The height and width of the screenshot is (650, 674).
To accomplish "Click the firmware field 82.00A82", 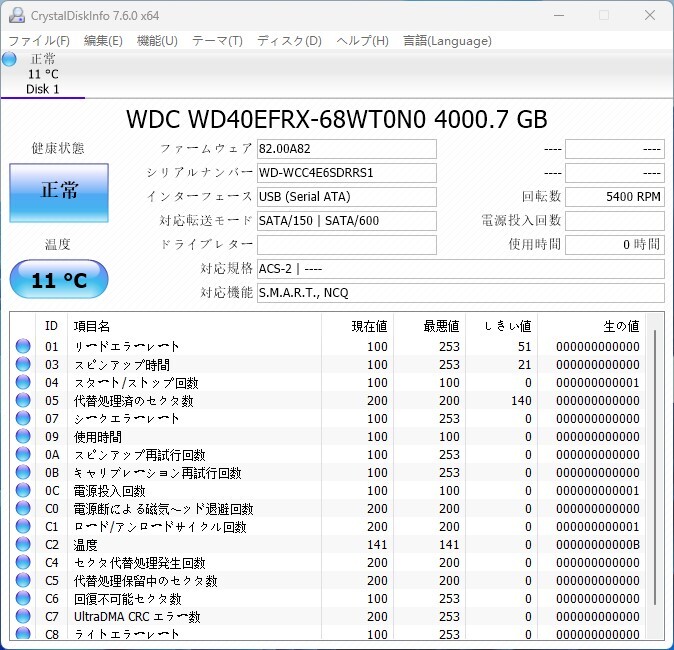I will (x=347, y=149).
